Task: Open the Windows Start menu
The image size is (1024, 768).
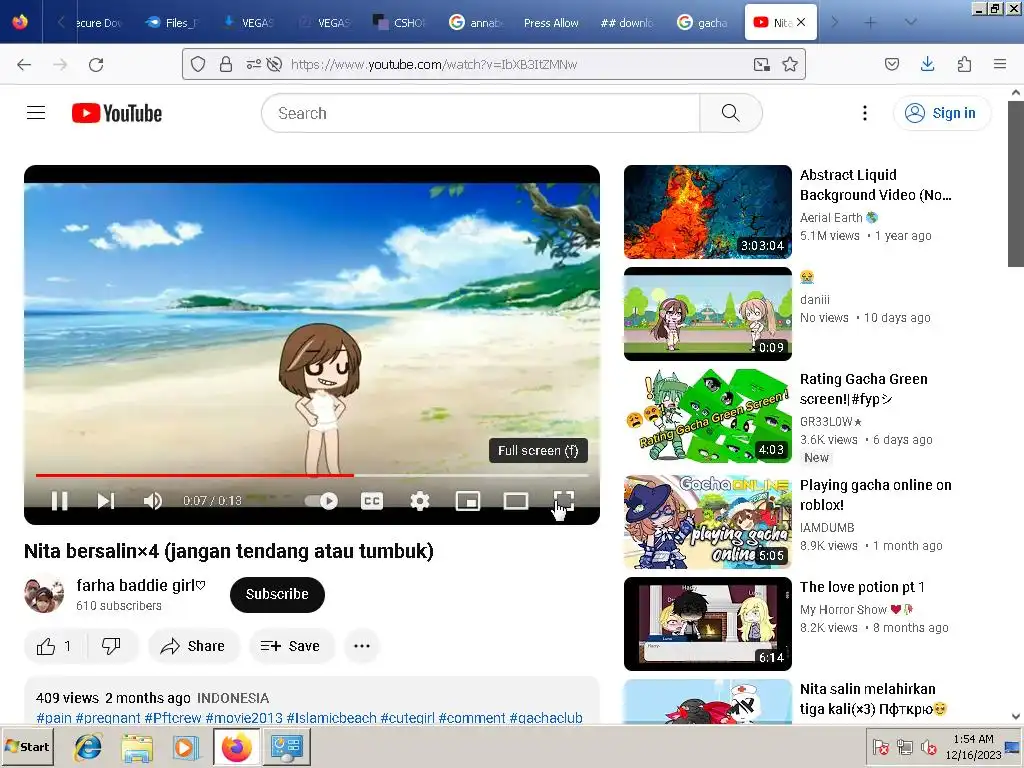Action: coord(27,746)
